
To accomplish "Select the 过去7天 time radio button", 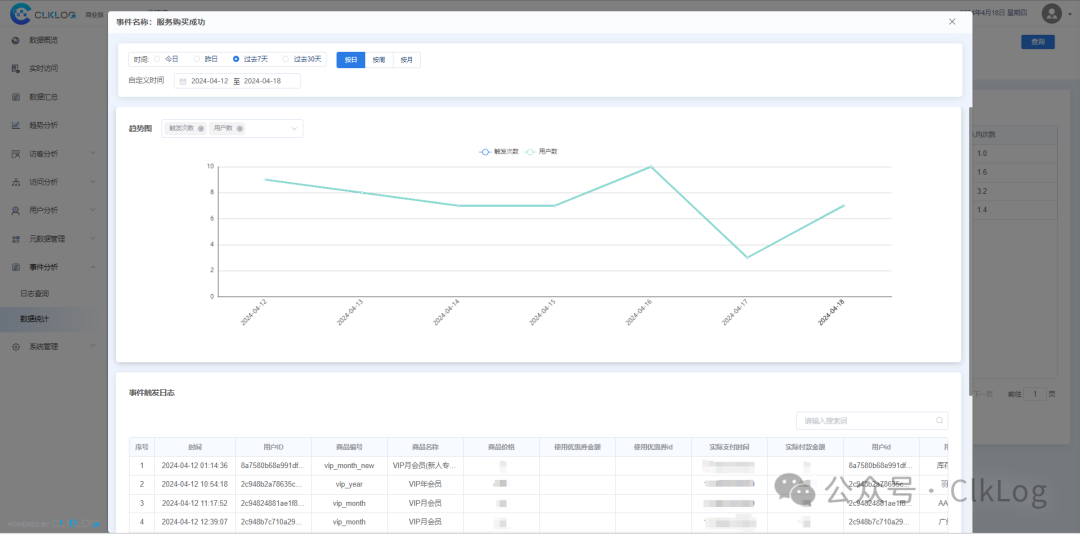I will click(x=236, y=59).
